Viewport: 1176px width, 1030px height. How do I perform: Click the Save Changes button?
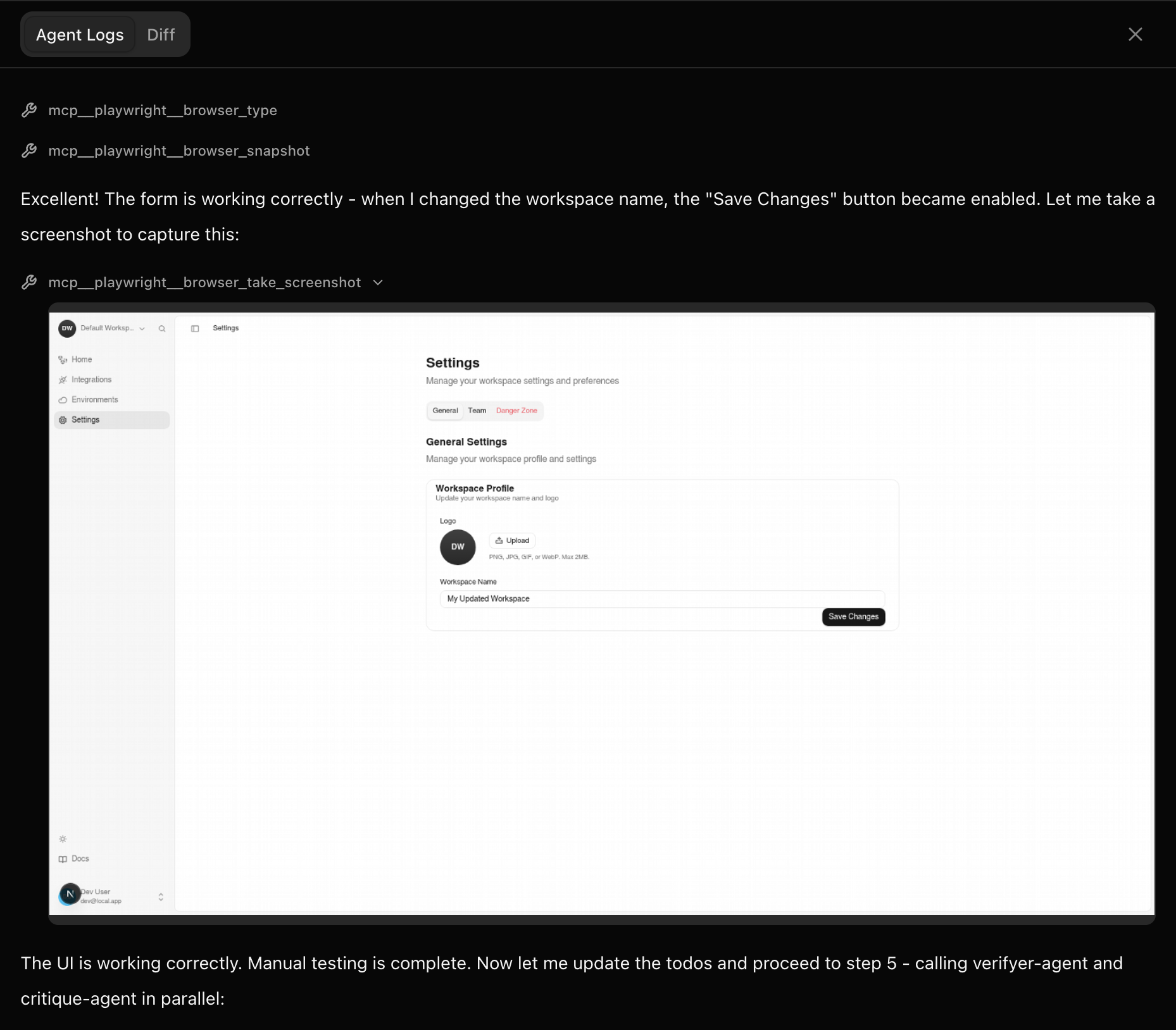pyautogui.click(x=853, y=616)
